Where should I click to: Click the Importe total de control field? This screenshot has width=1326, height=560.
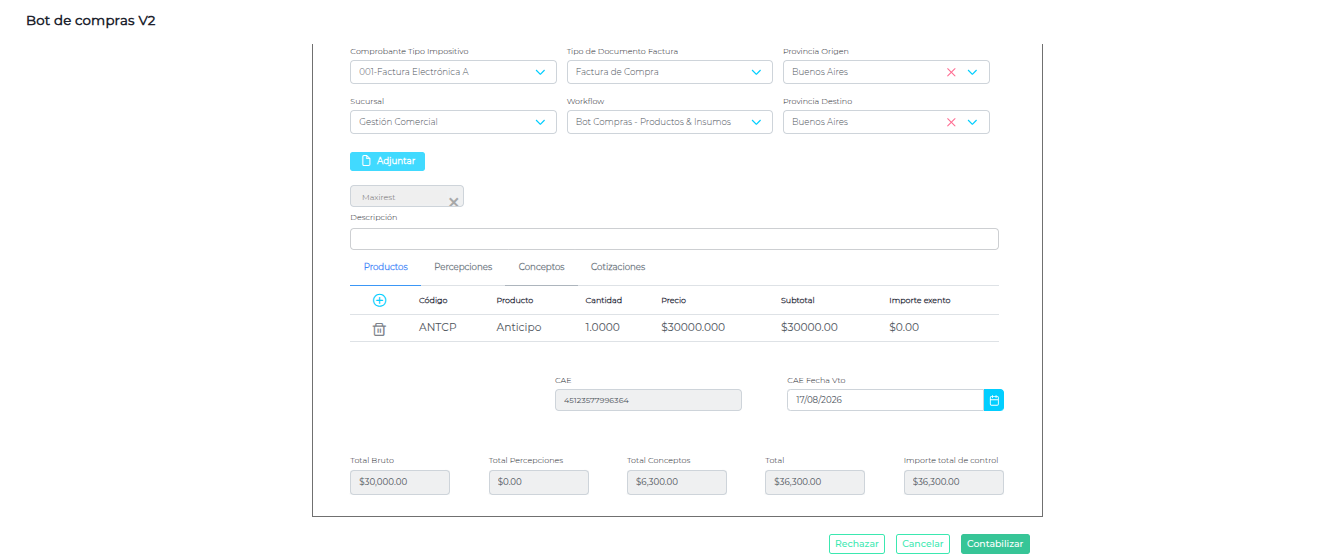(x=953, y=482)
